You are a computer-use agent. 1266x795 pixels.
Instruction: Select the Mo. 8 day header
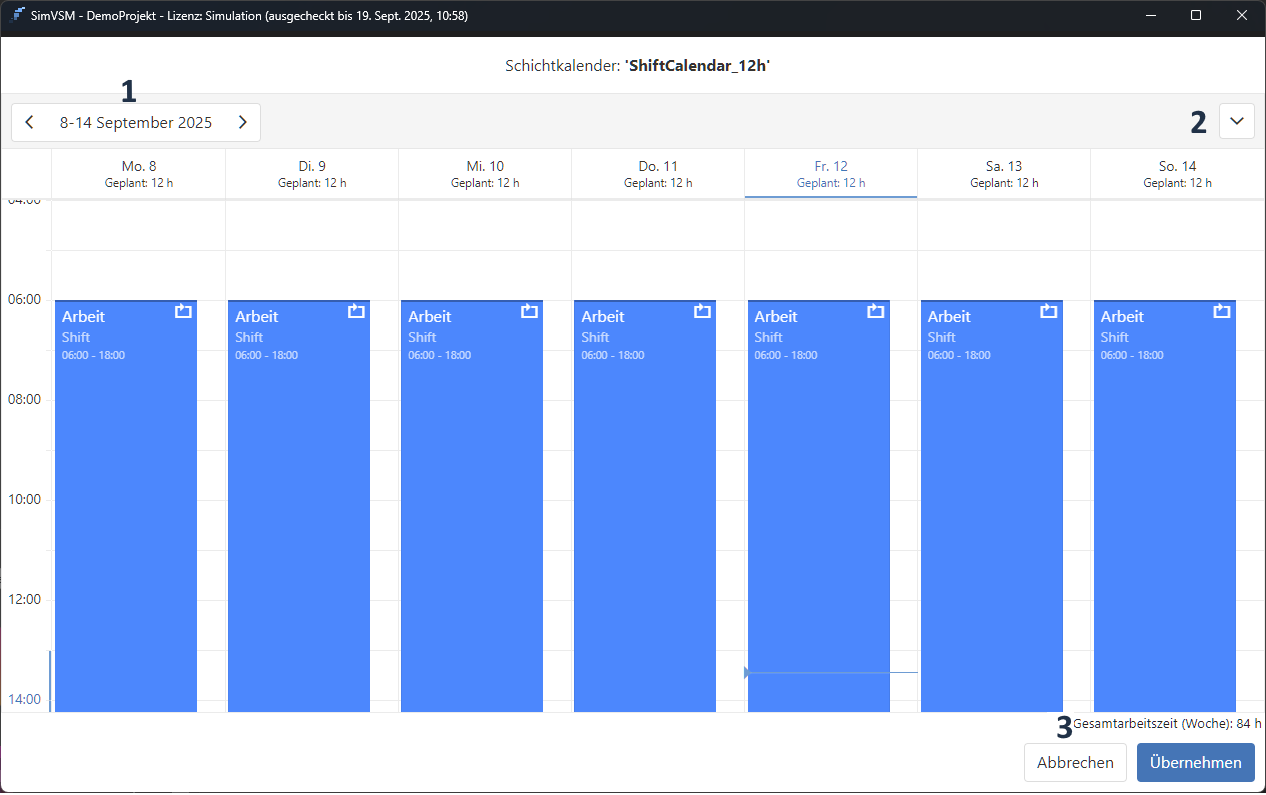[138, 174]
